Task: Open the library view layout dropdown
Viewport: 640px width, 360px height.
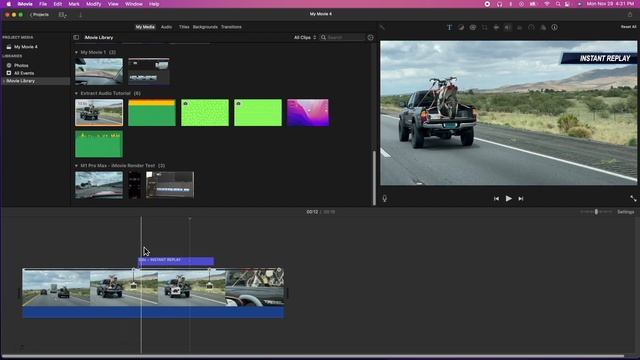Action: click(62, 15)
